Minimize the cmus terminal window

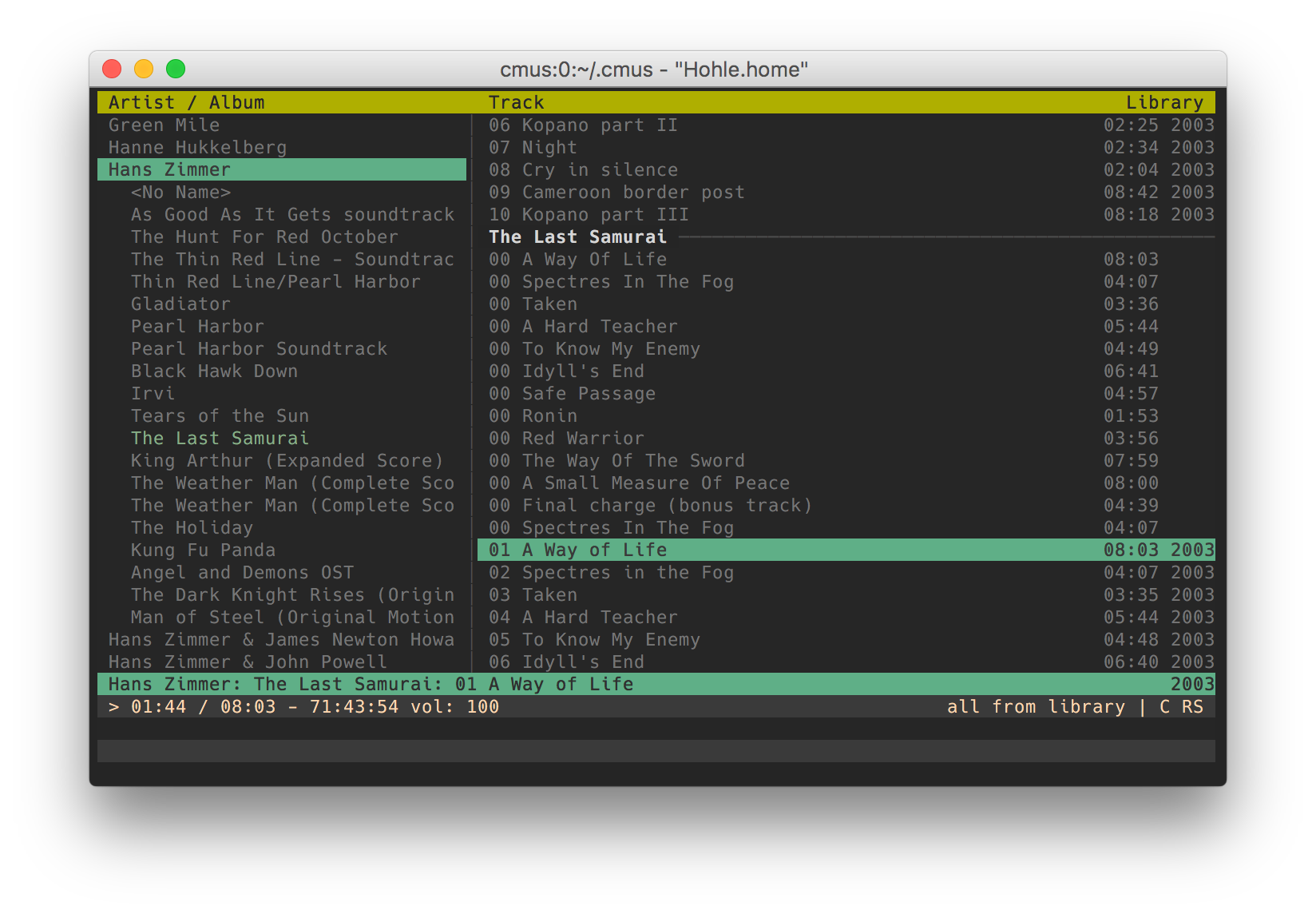click(144, 70)
